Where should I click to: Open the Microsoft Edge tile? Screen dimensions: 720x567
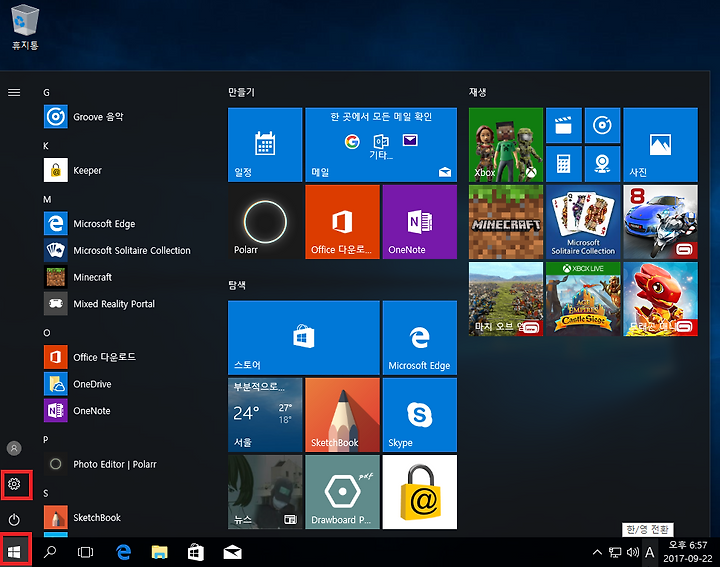[x=420, y=337]
